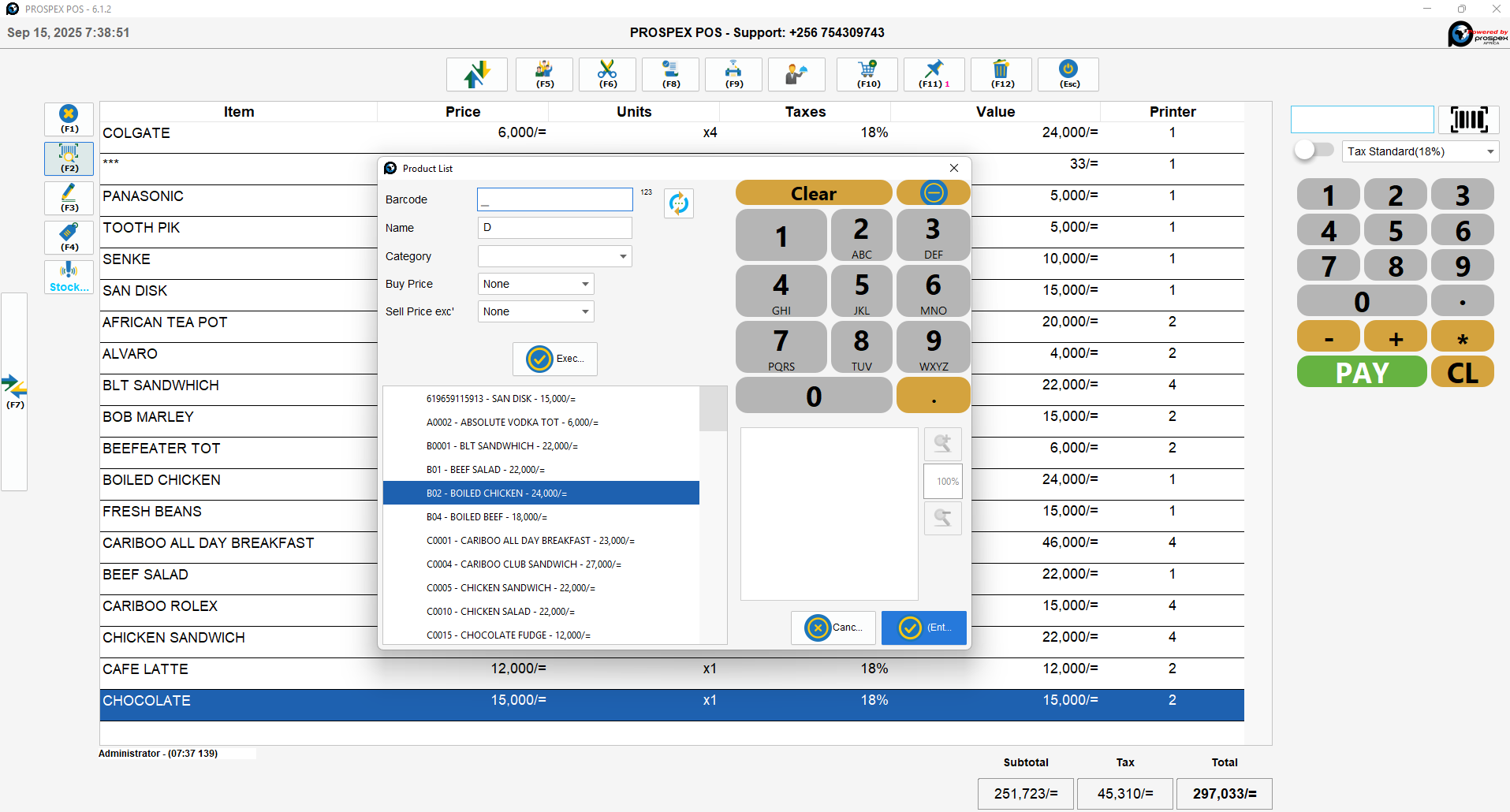
Task: Click the Exec... button
Action: (x=555, y=359)
